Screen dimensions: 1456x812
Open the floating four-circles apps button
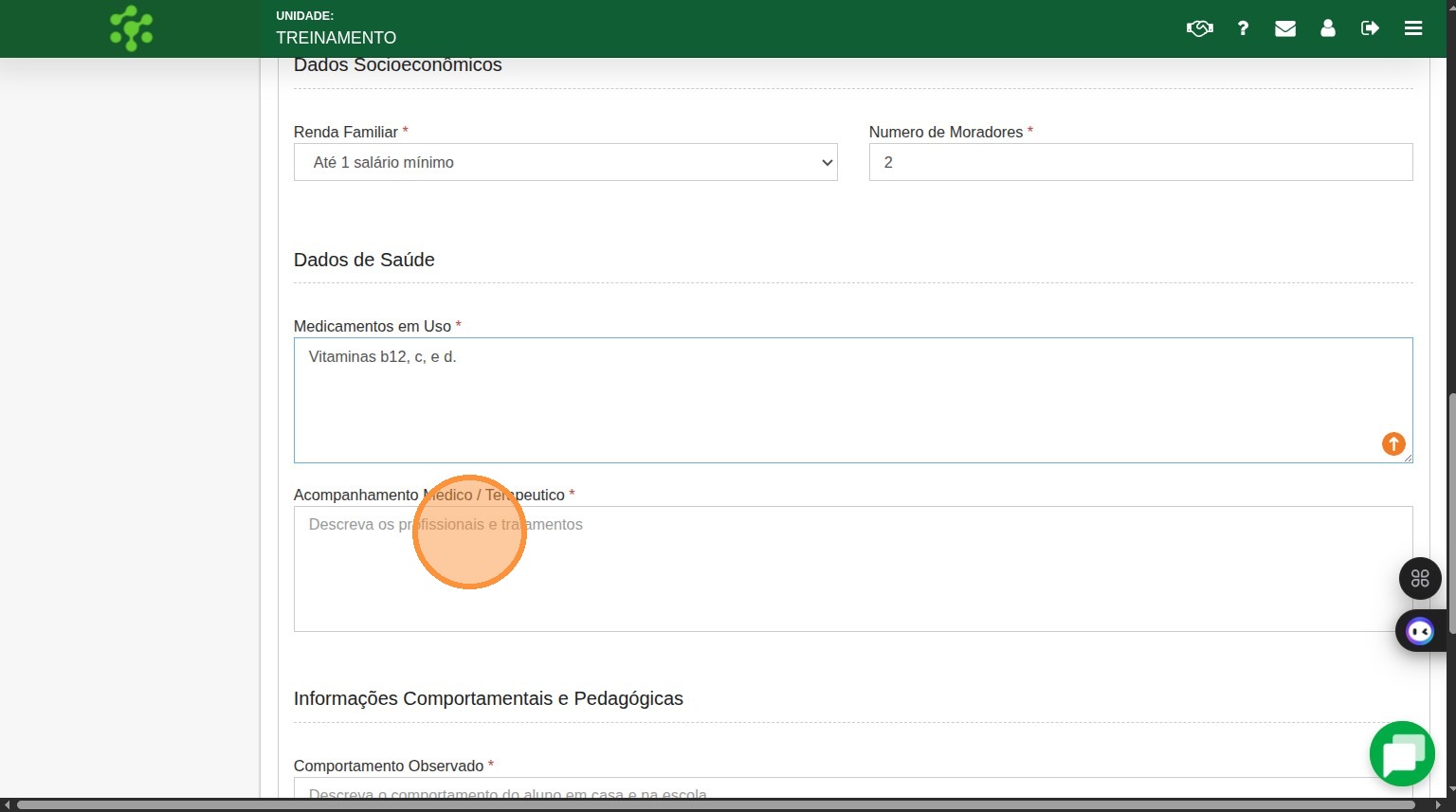point(1420,578)
